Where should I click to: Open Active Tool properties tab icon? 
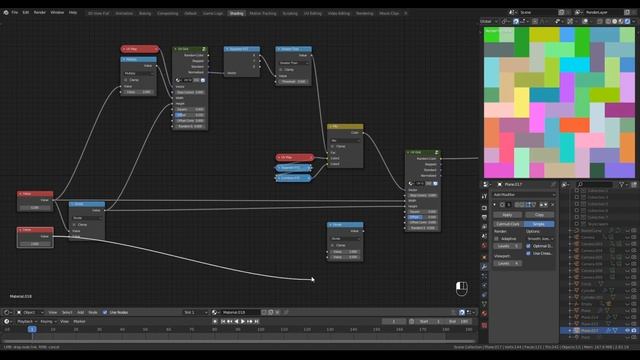(484, 196)
